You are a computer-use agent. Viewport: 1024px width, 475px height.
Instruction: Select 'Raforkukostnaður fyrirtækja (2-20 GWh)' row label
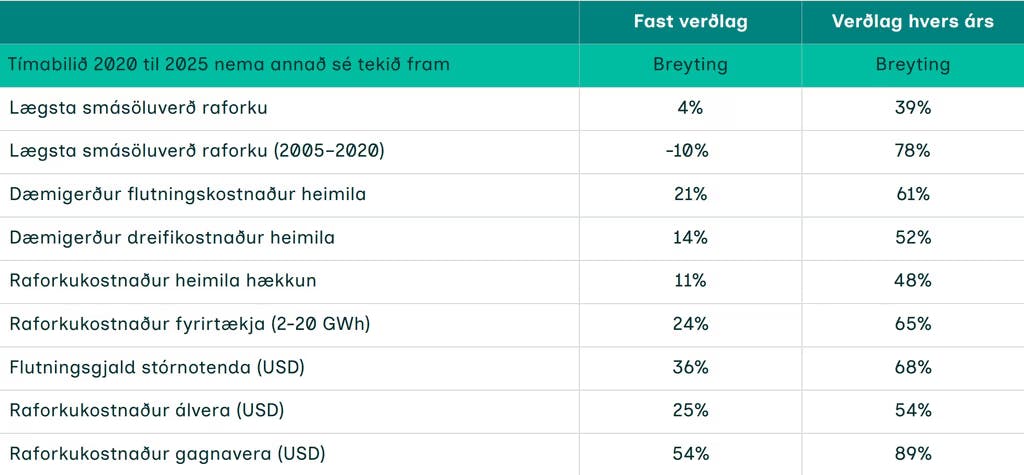pos(189,324)
